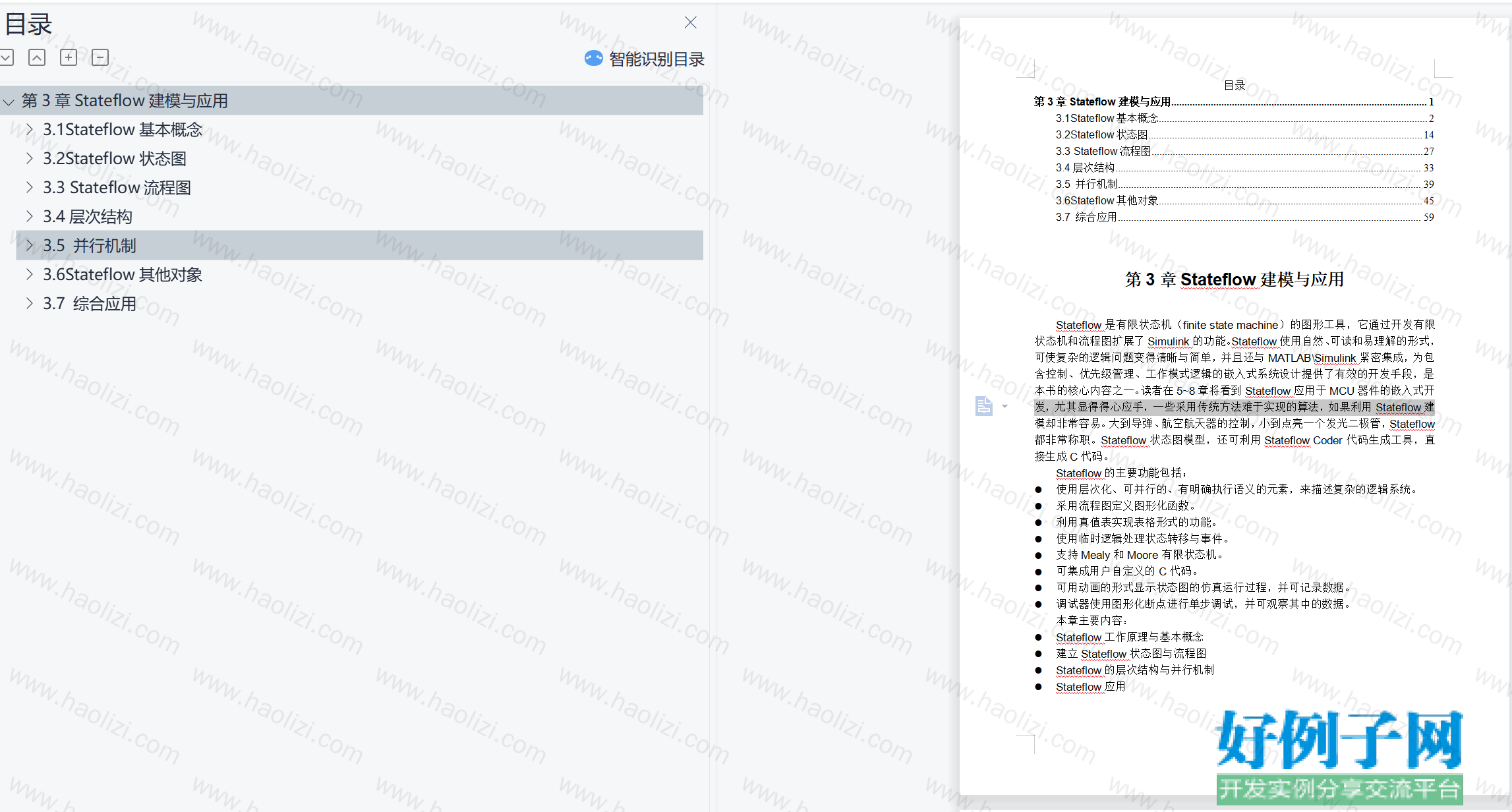
Task: Open the dropdown arrow next to the paragraph icon
Action: 1004,406
